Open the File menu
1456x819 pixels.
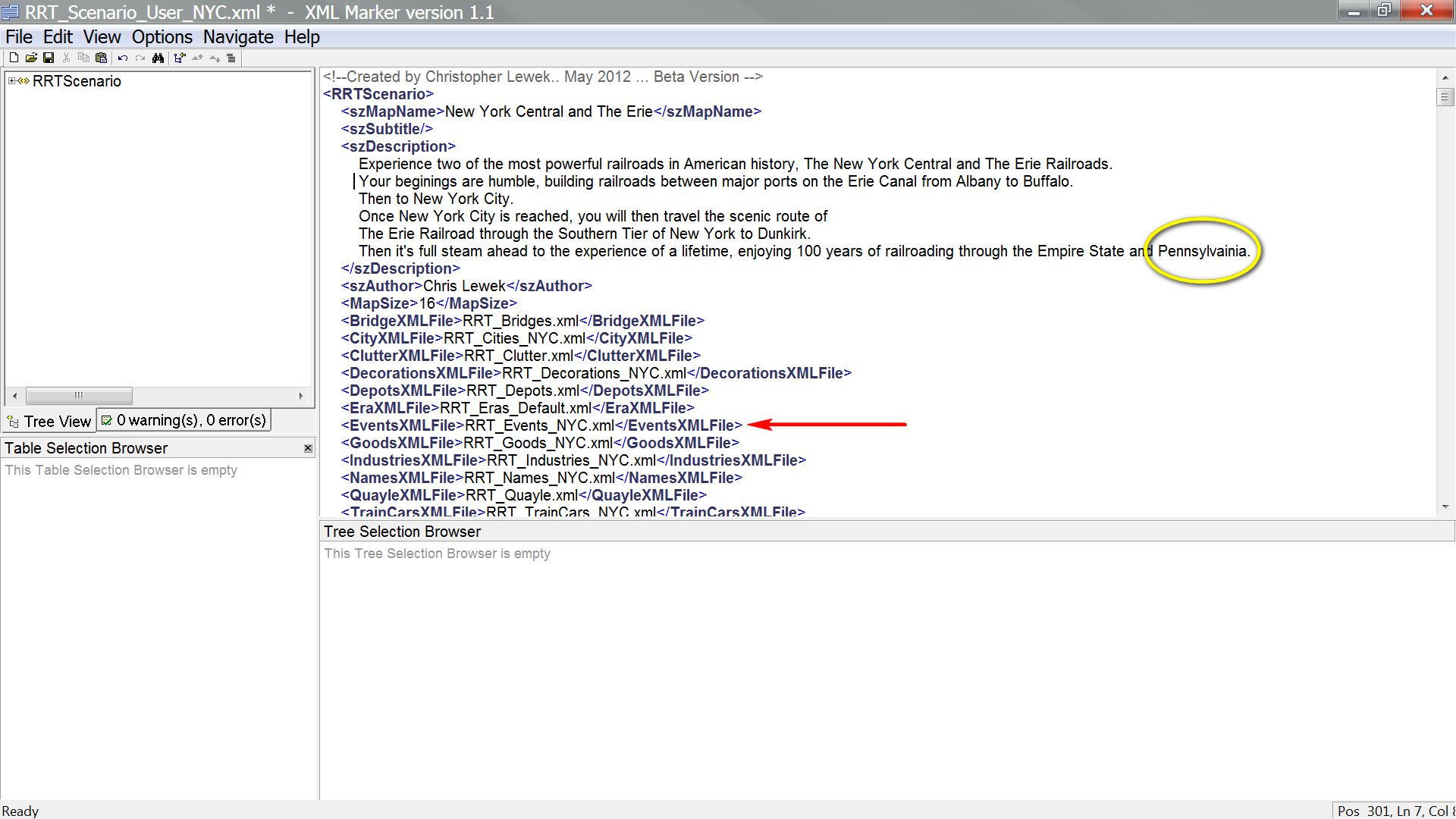coord(19,36)
